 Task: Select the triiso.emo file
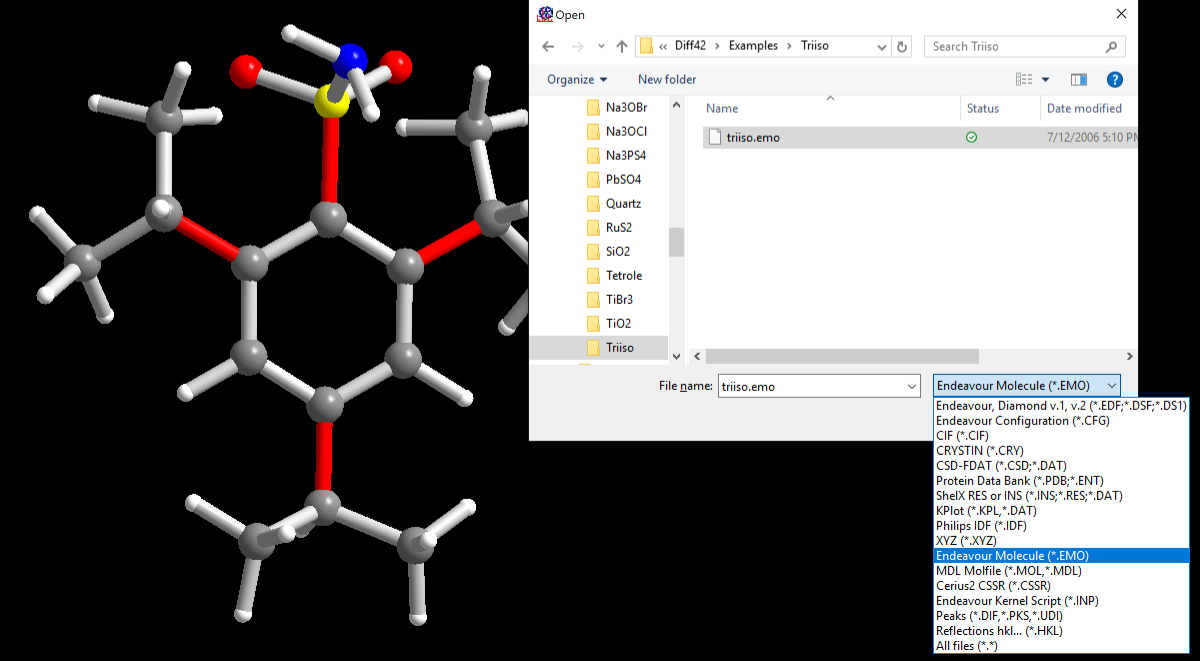click(x=753, y=138)
